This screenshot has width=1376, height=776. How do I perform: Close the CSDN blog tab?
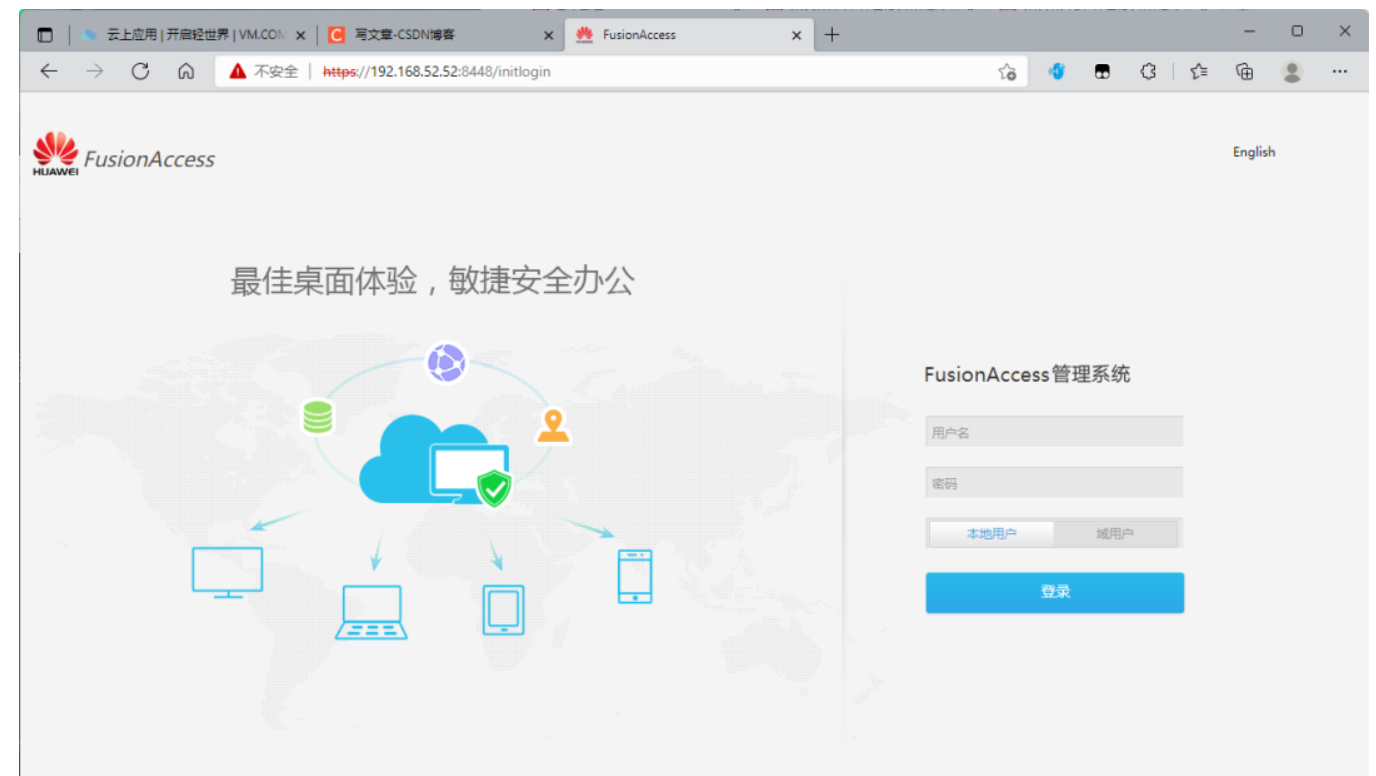(548, 35)
